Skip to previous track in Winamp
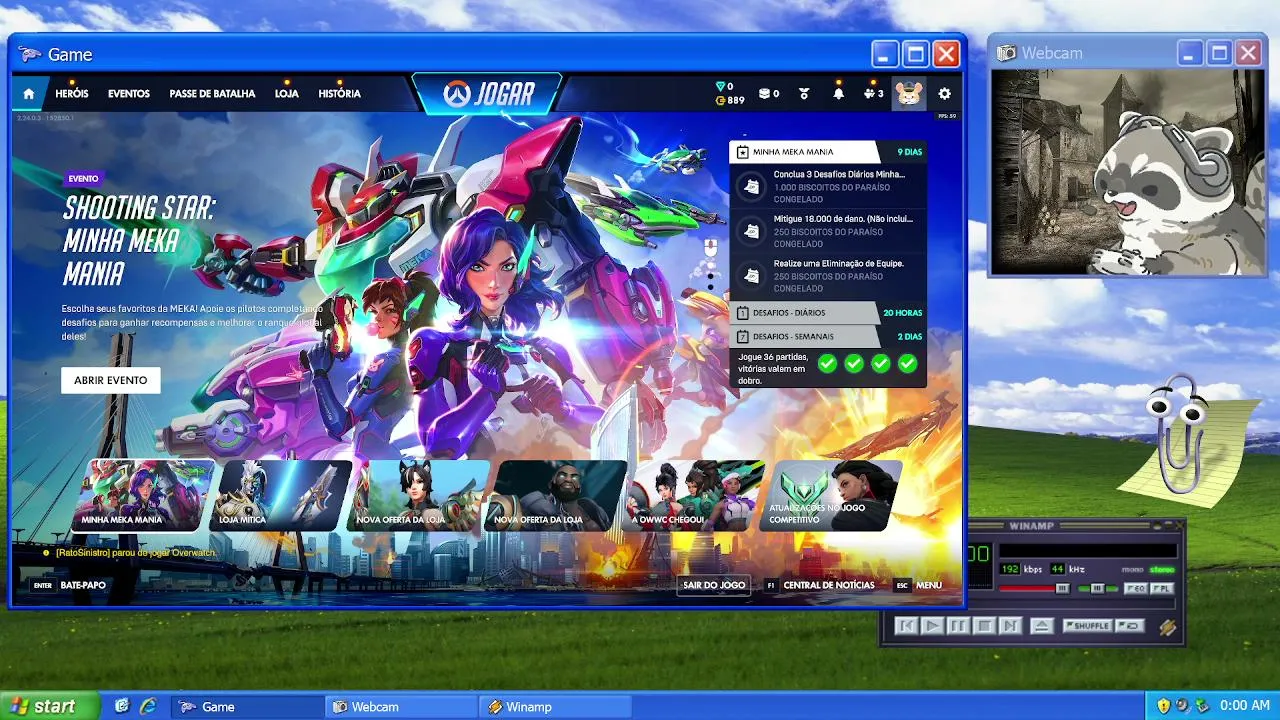This screenshot has height=720, width=1280. pos(905,626)
